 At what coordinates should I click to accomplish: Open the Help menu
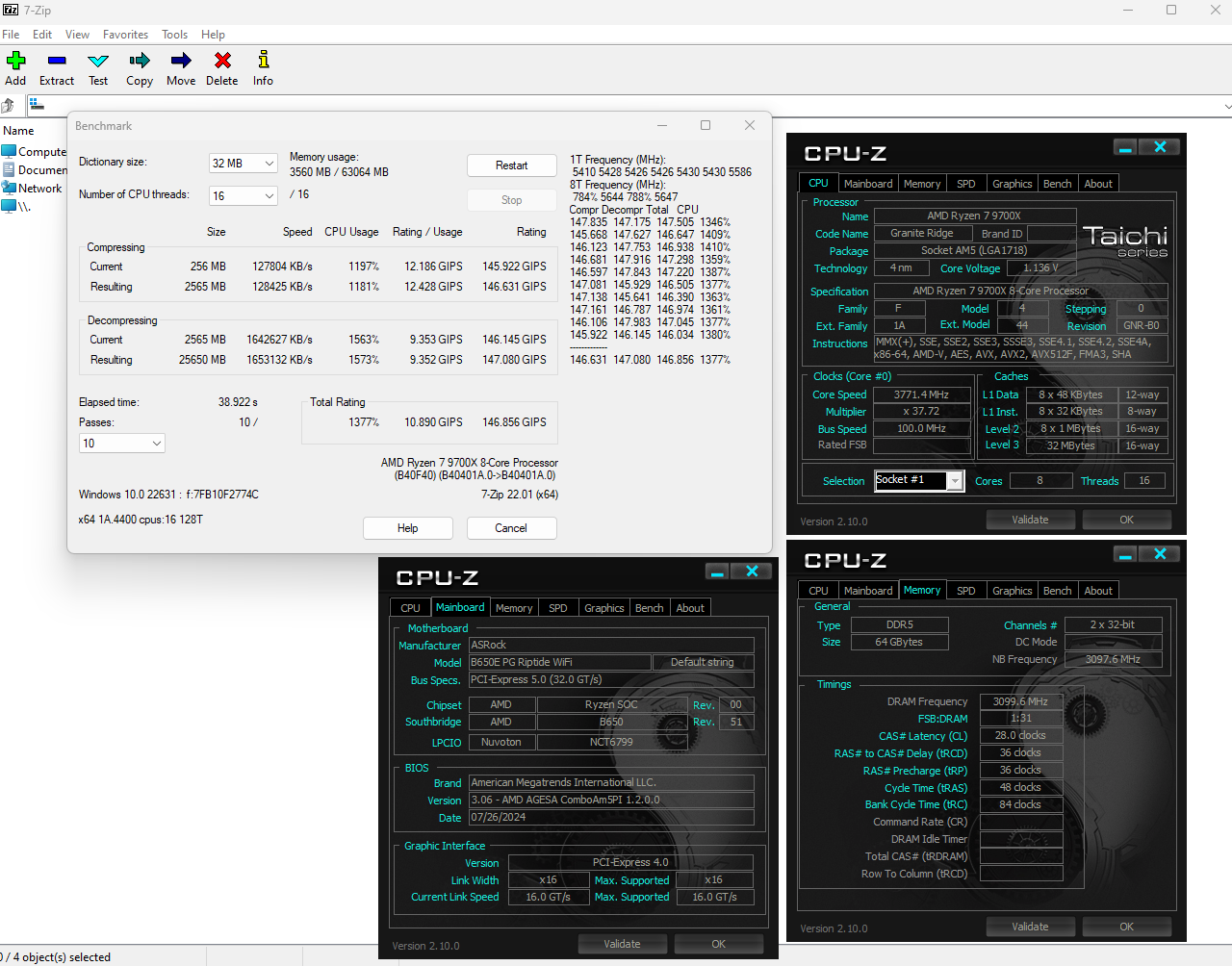213,34
